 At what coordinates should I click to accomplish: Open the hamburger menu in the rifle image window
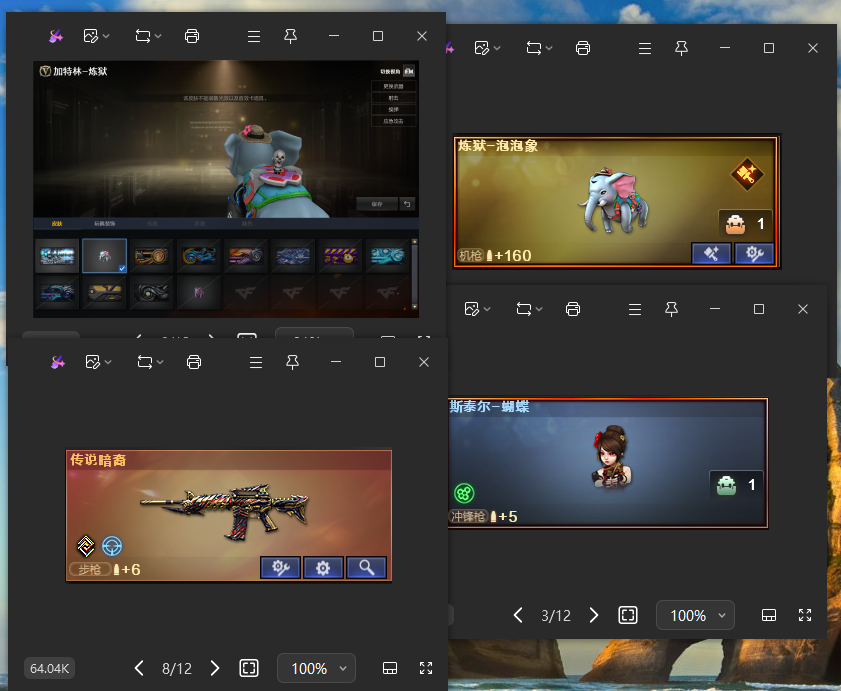coord(255,361)
